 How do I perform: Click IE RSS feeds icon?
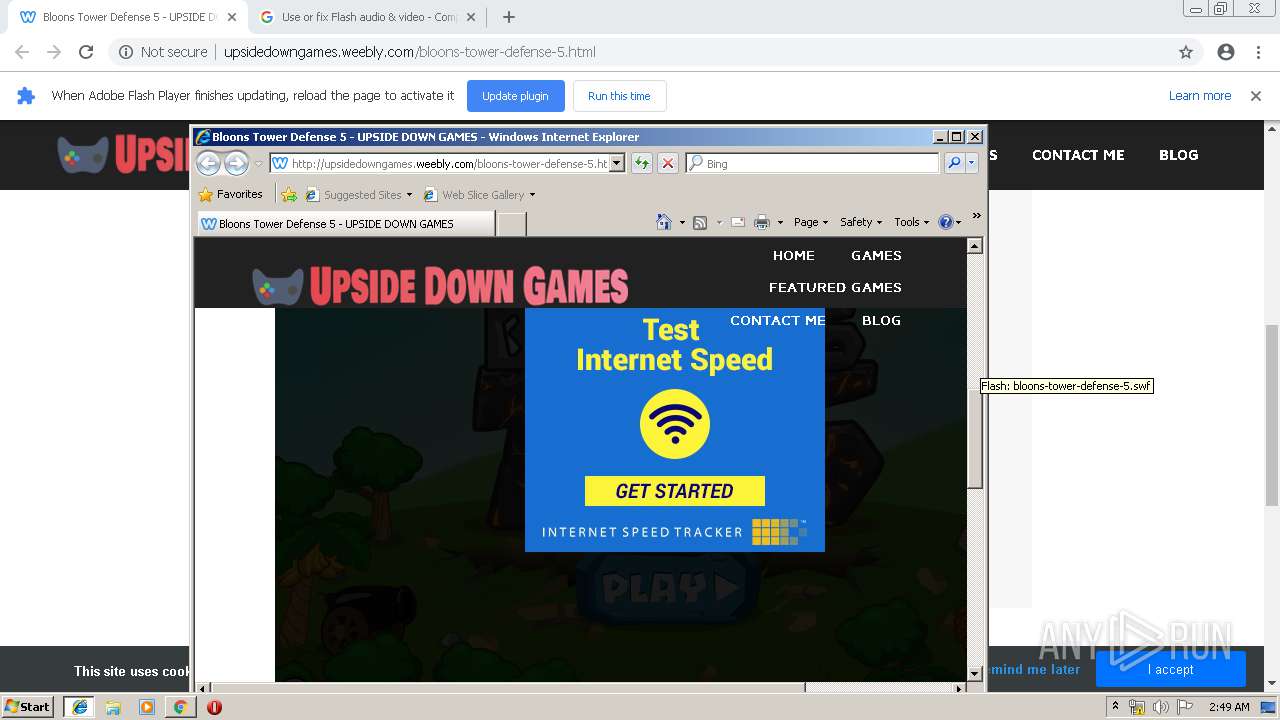[700, 222]
